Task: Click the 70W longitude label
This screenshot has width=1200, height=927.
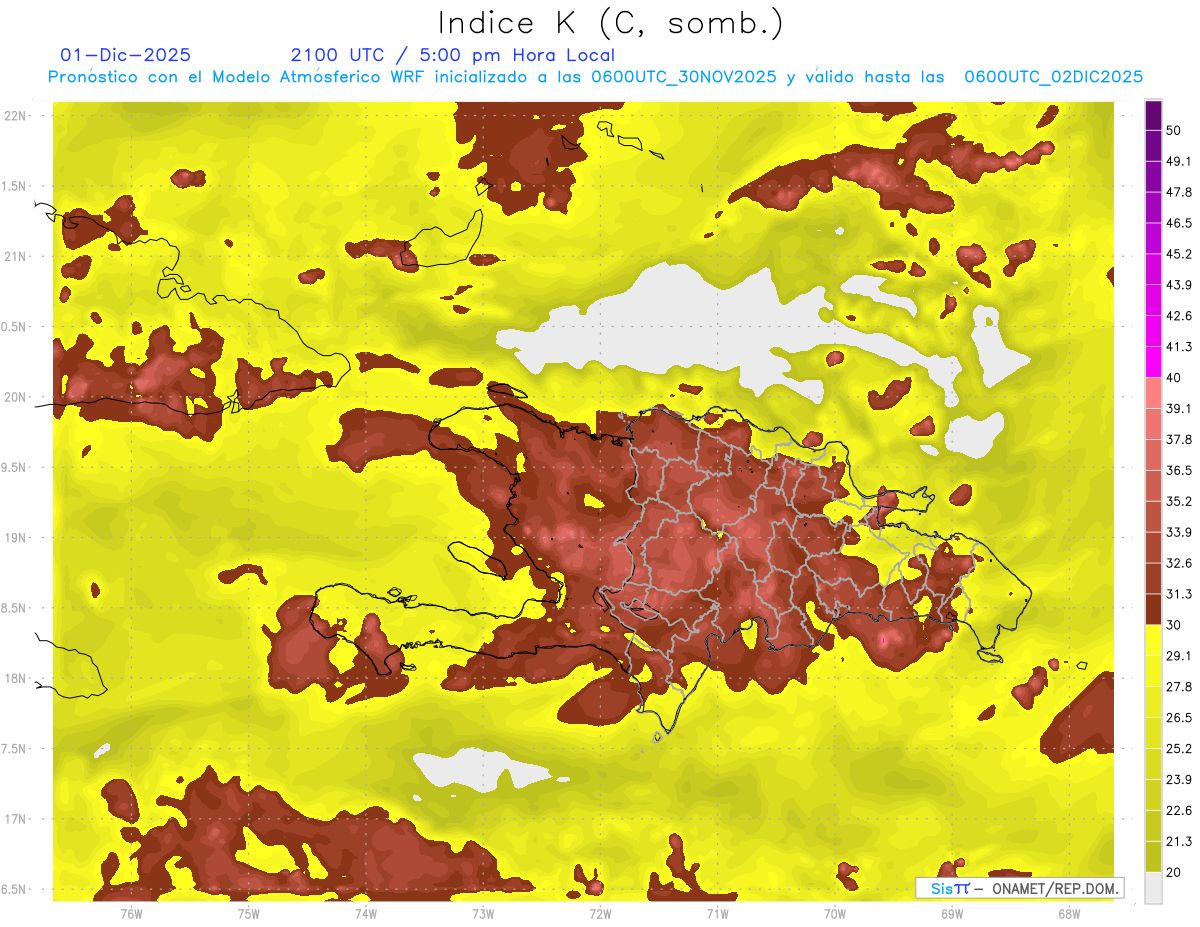Action: 834,914
